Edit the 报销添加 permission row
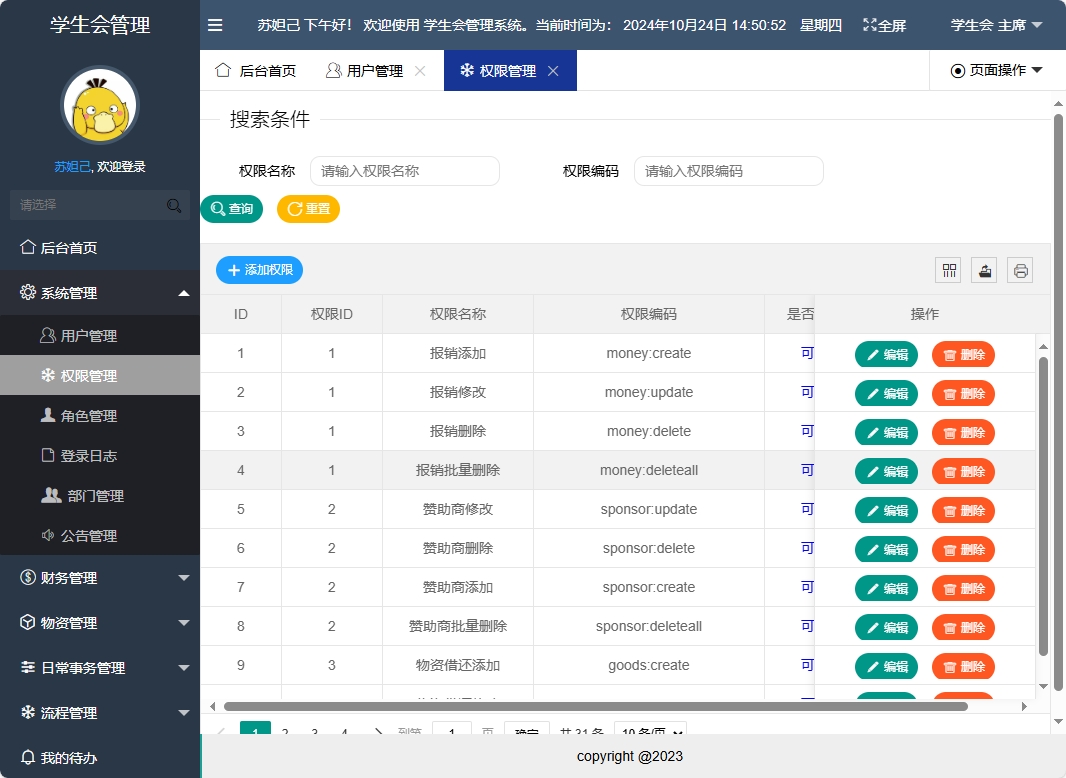The width and height of the screenshot is (1066, 778). pos(886,354)
